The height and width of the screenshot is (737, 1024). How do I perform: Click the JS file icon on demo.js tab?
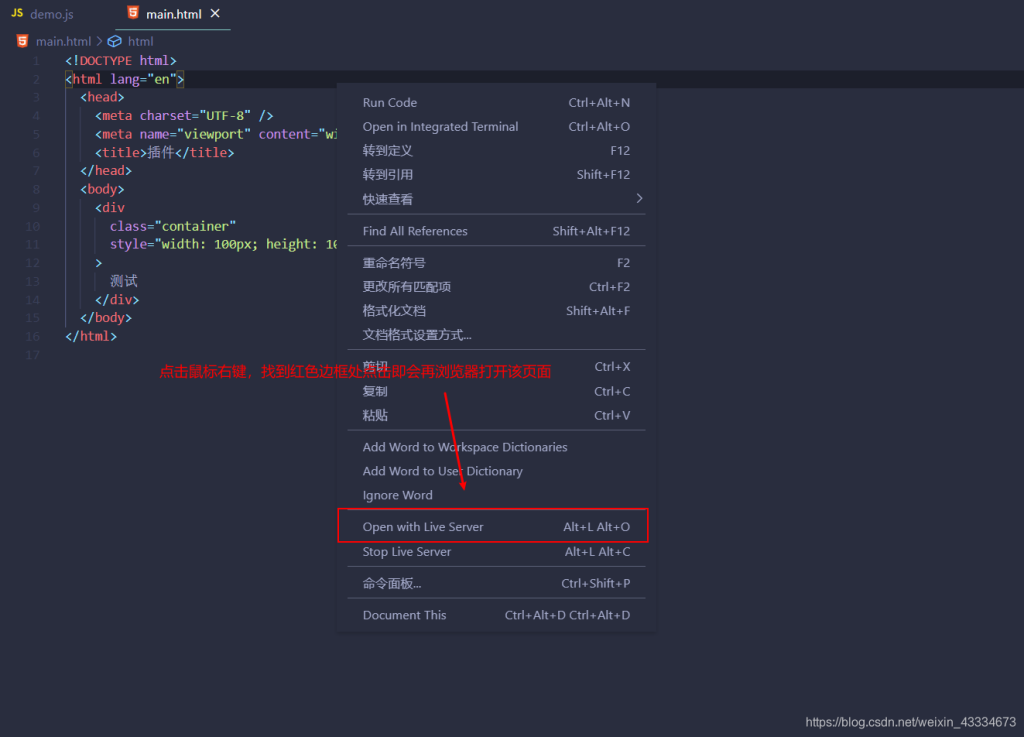click(17, 13)
